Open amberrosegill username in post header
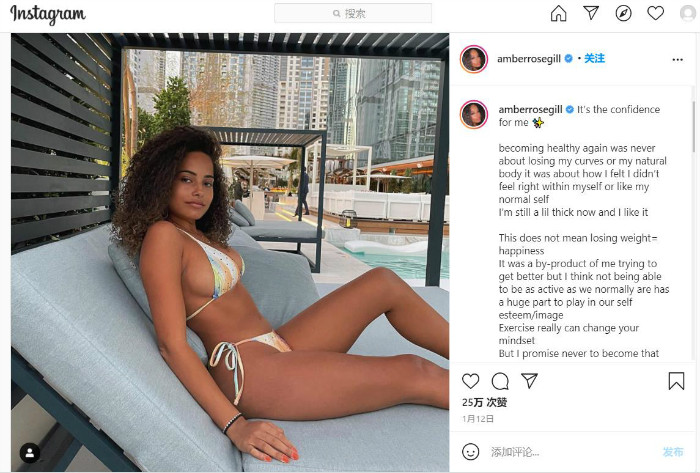The height and width of the screenshot is (473, 700). [x=529, y=59]
